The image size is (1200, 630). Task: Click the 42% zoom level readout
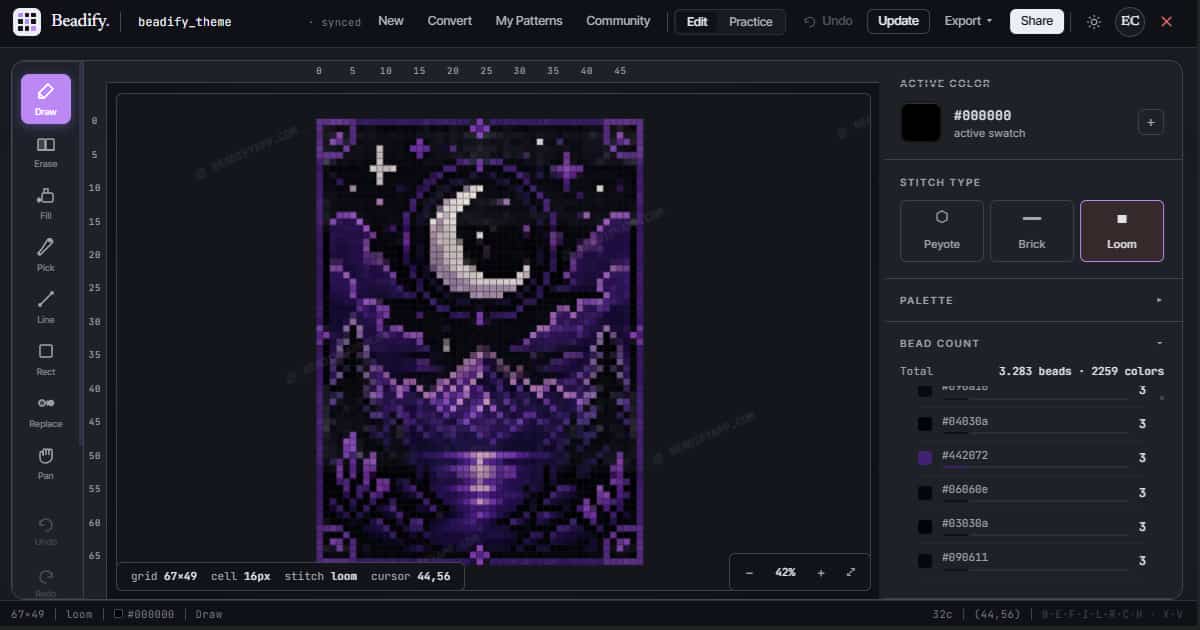(785, 572)
